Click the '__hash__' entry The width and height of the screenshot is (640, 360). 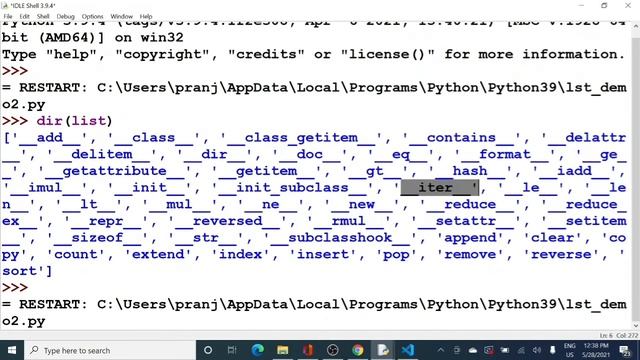tap(470, 171)
